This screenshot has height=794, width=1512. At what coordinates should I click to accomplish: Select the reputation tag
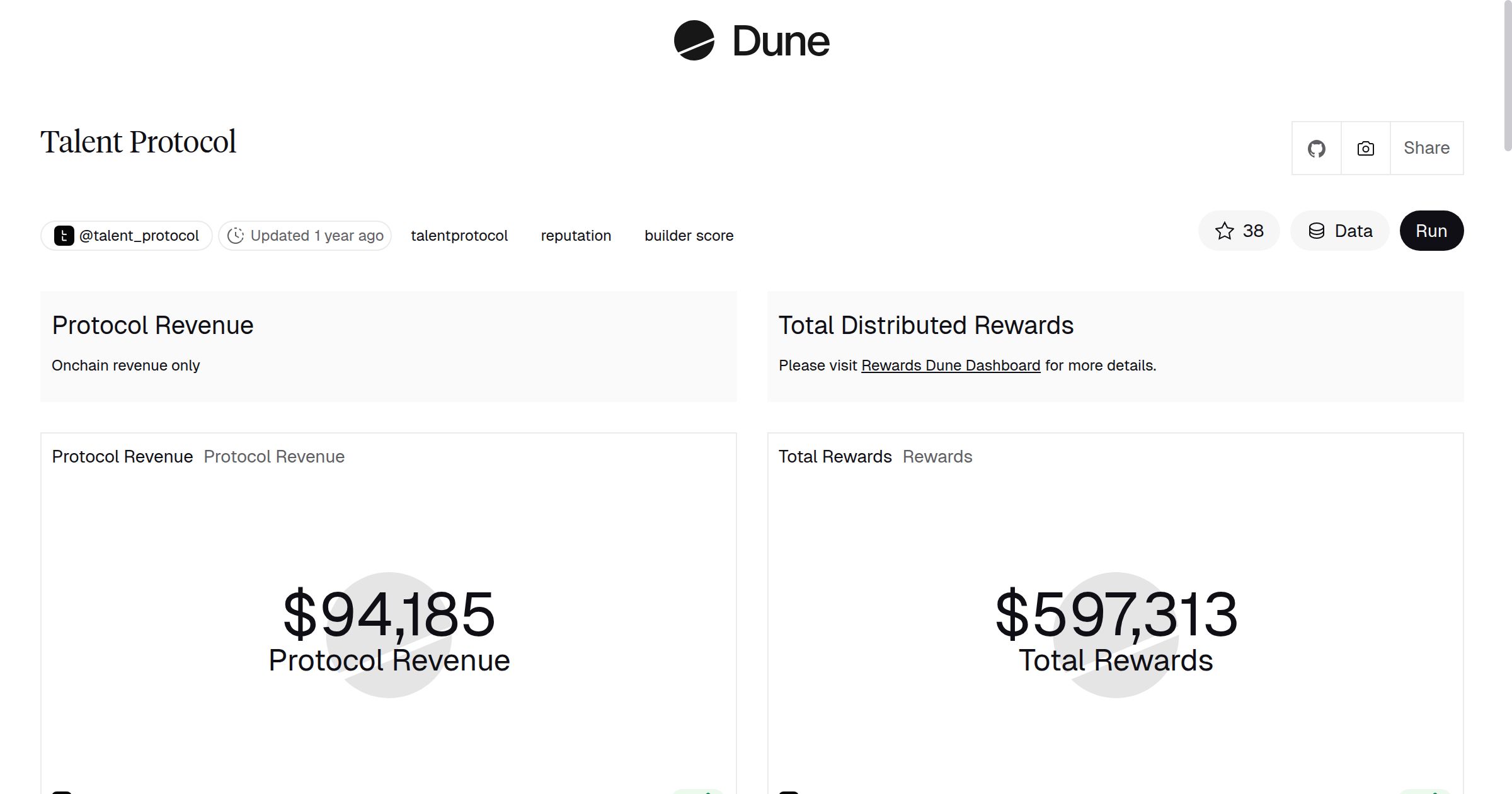576,236
